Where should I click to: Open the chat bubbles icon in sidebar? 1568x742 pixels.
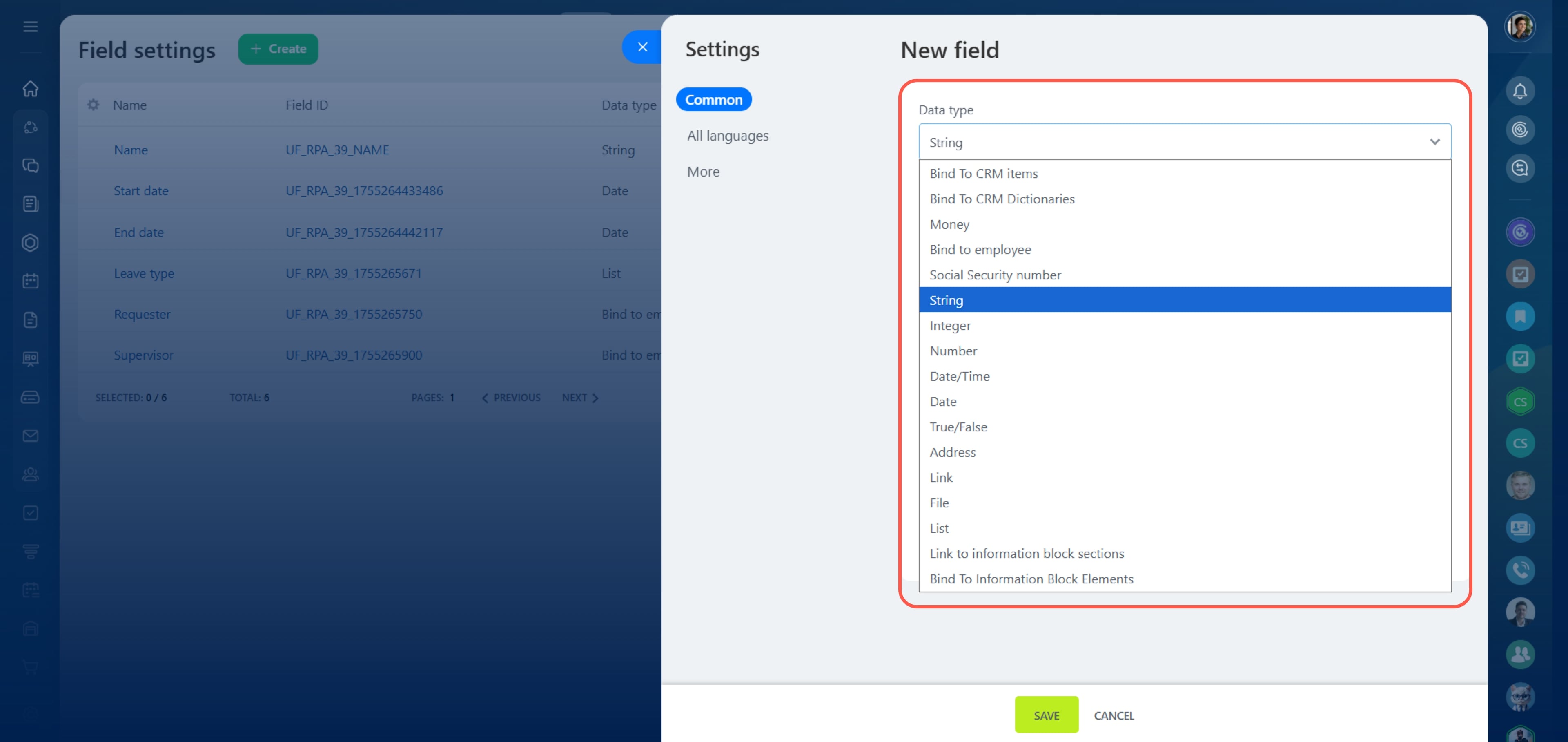pos(31,166)
